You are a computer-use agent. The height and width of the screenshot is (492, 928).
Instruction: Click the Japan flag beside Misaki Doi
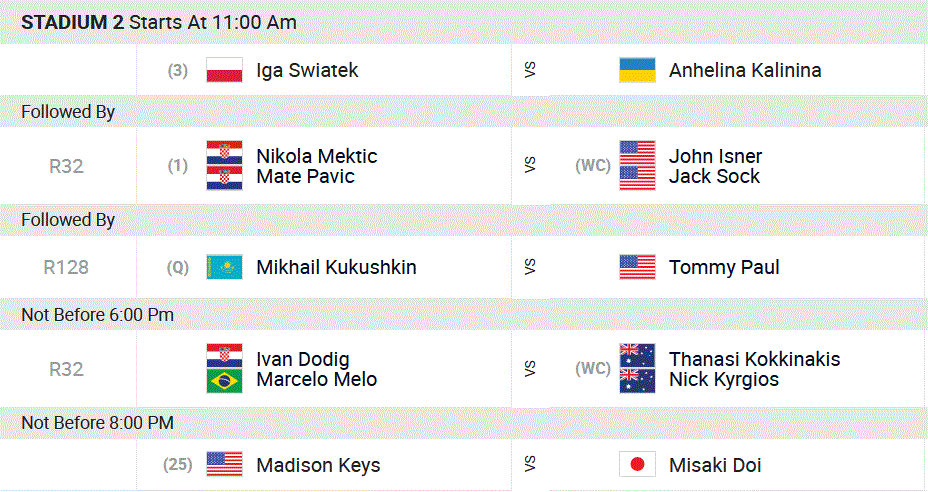pos(637,465)
